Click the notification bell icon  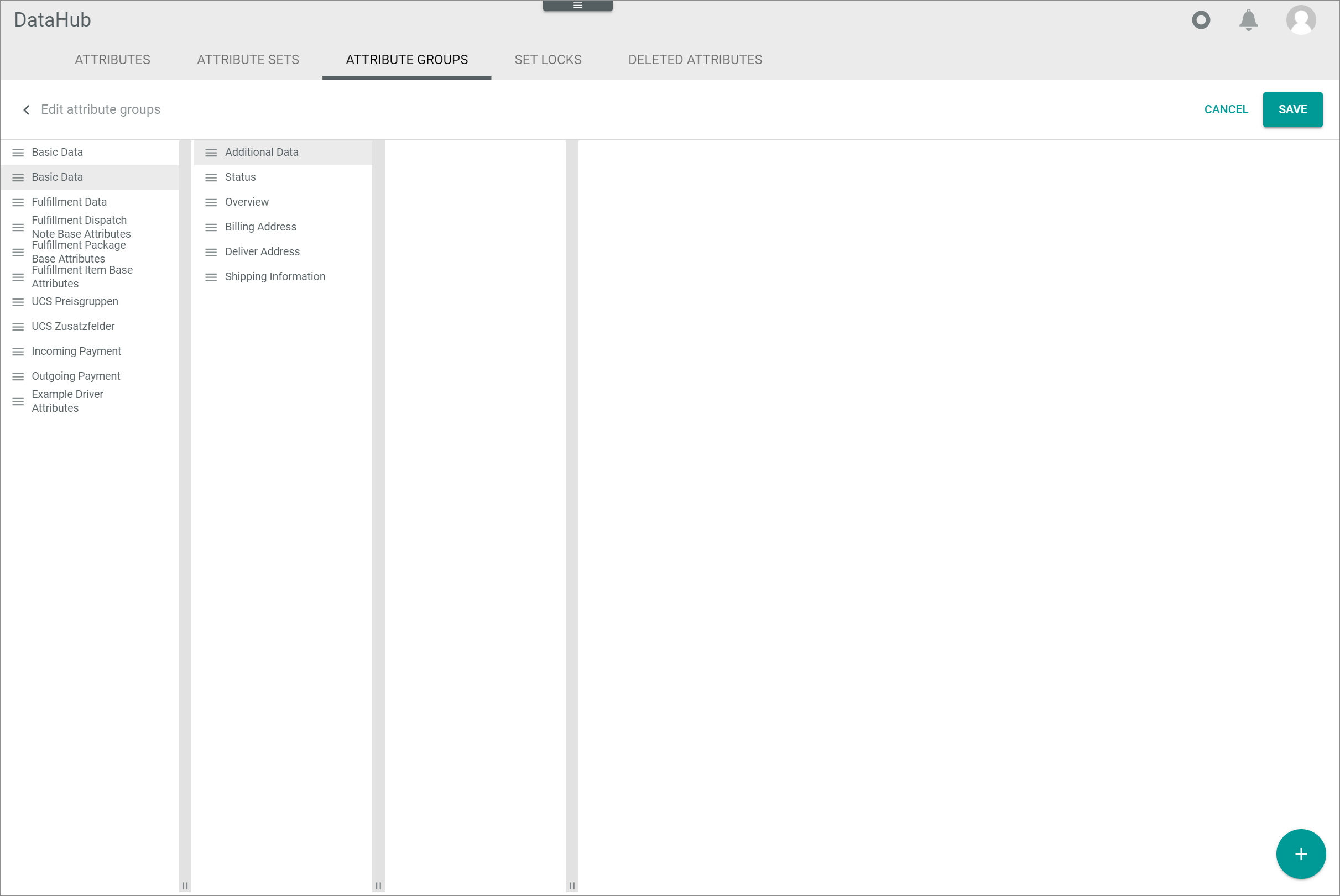[x=1250, y=19]
